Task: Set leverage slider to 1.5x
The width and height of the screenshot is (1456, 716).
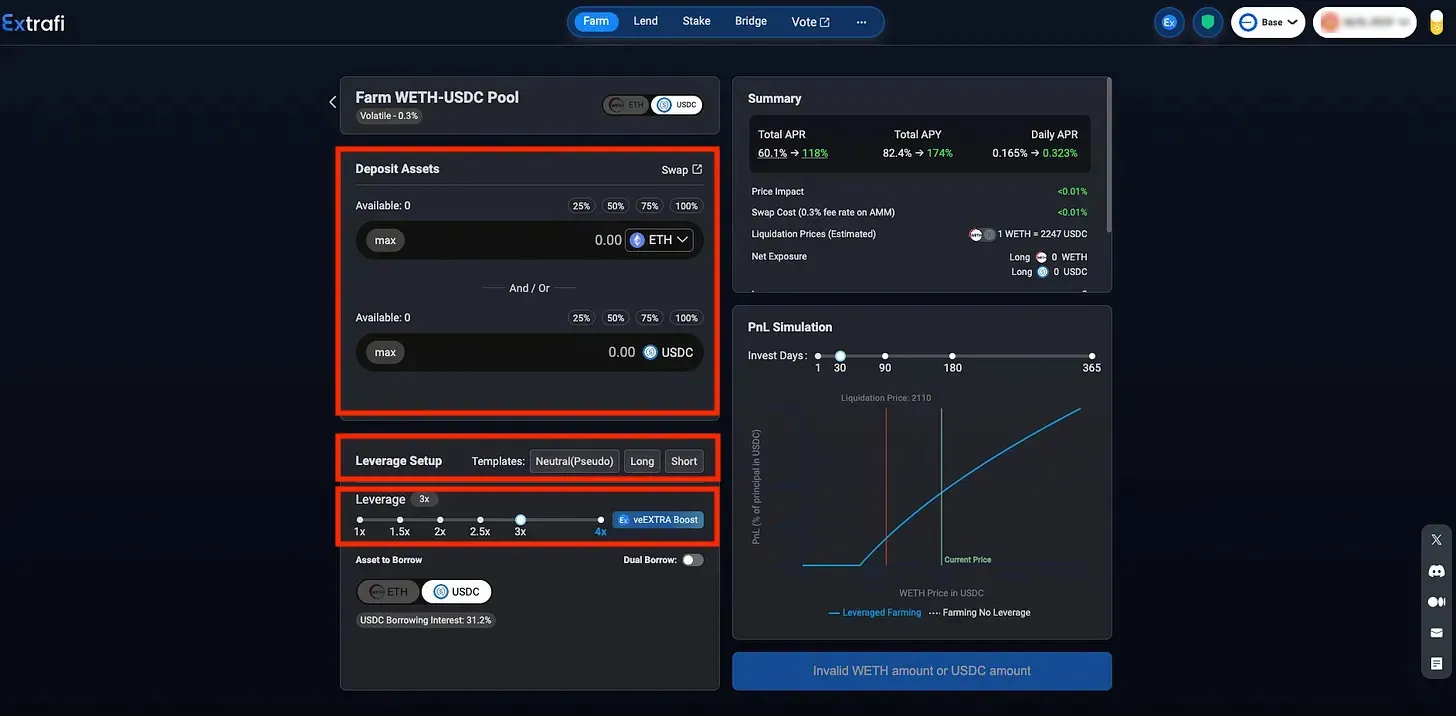Action: tap(400, 520)
